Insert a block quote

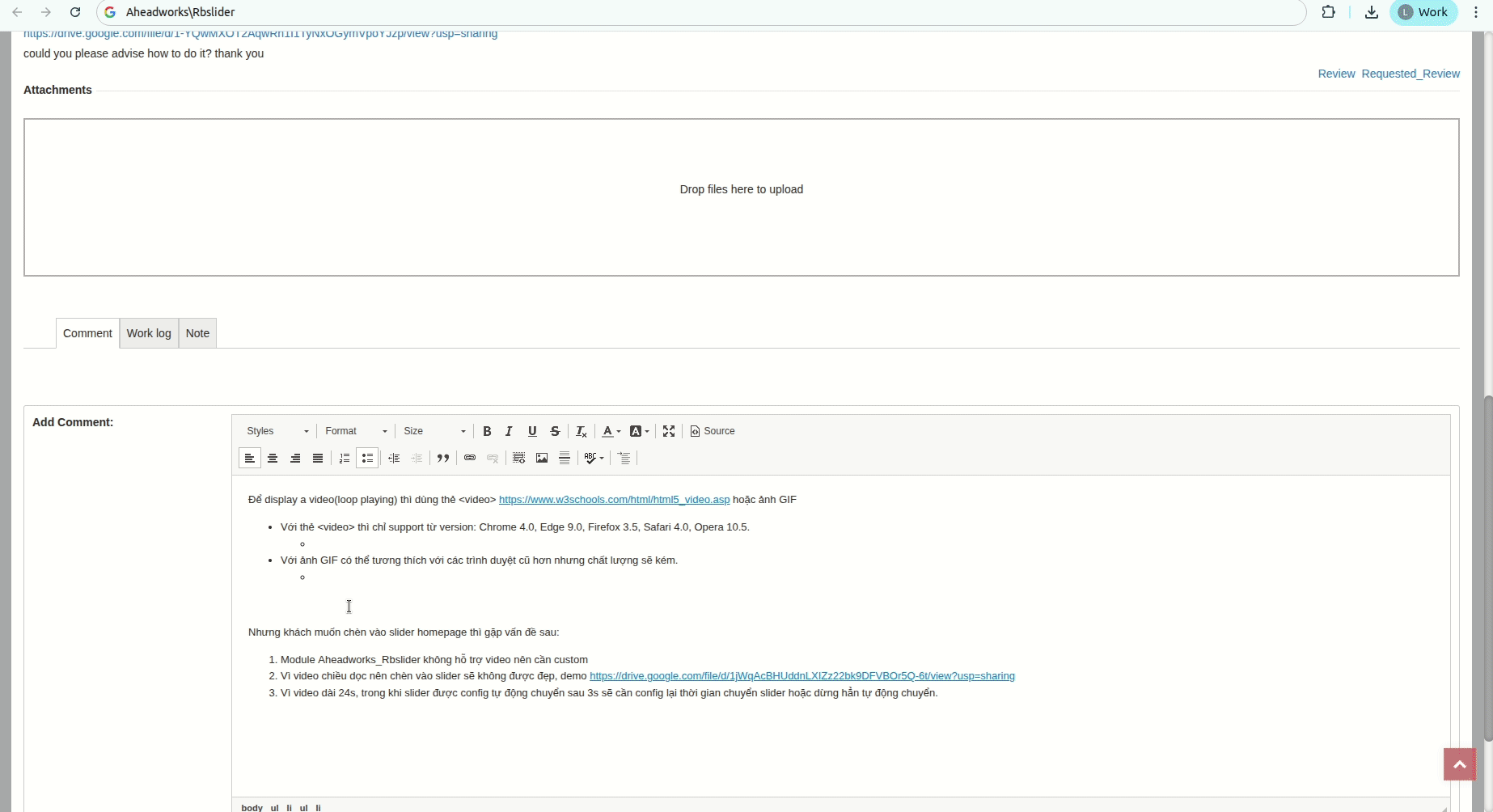coord(443,458)
